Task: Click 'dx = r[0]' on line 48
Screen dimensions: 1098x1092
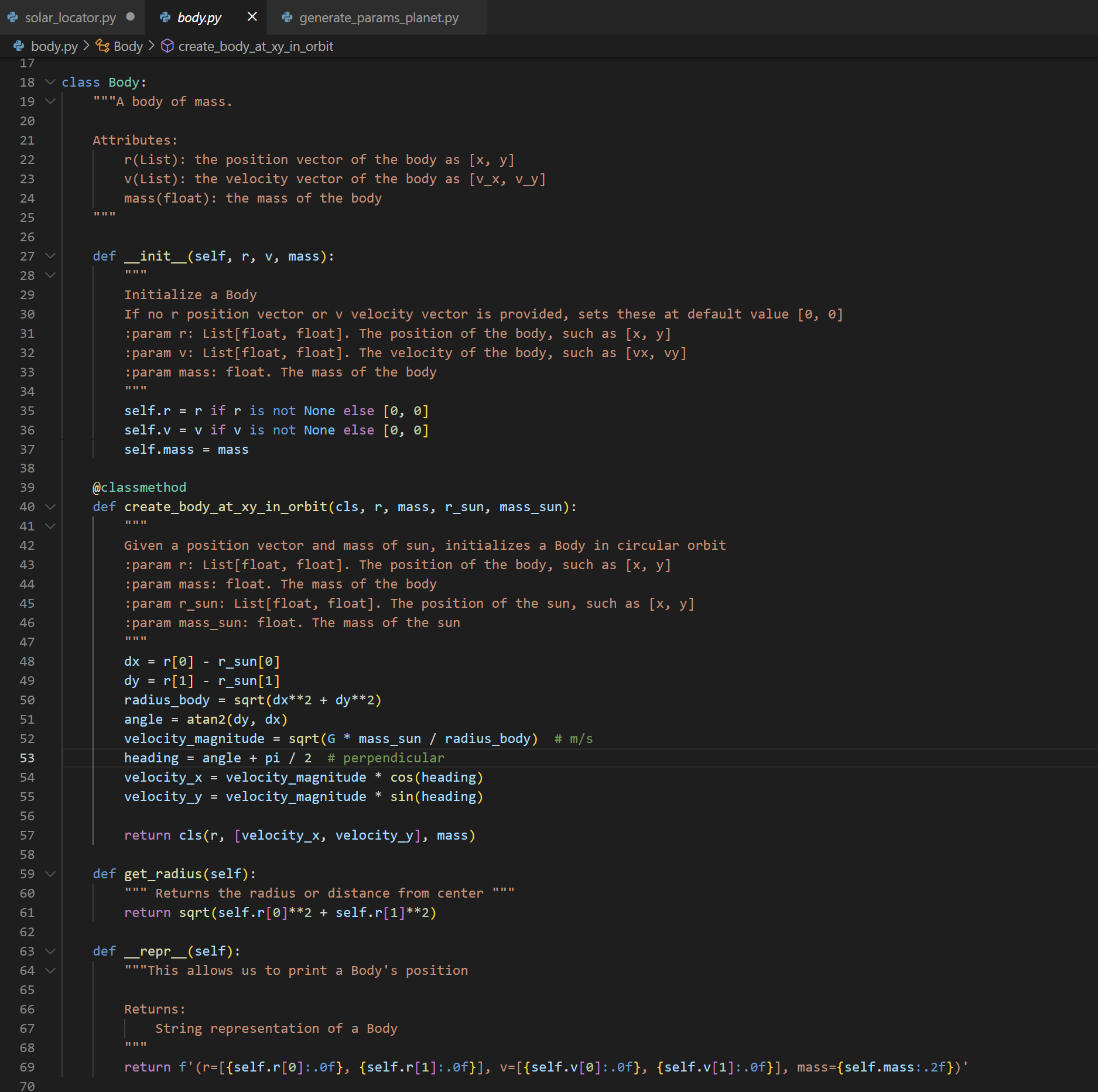Action: pyautogui.click(x=159, y=662)
